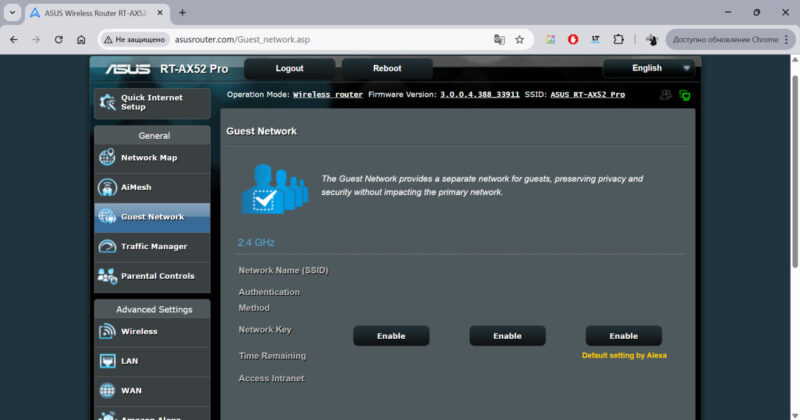Click the AiMesh icon in sidebar

(107, 187)
